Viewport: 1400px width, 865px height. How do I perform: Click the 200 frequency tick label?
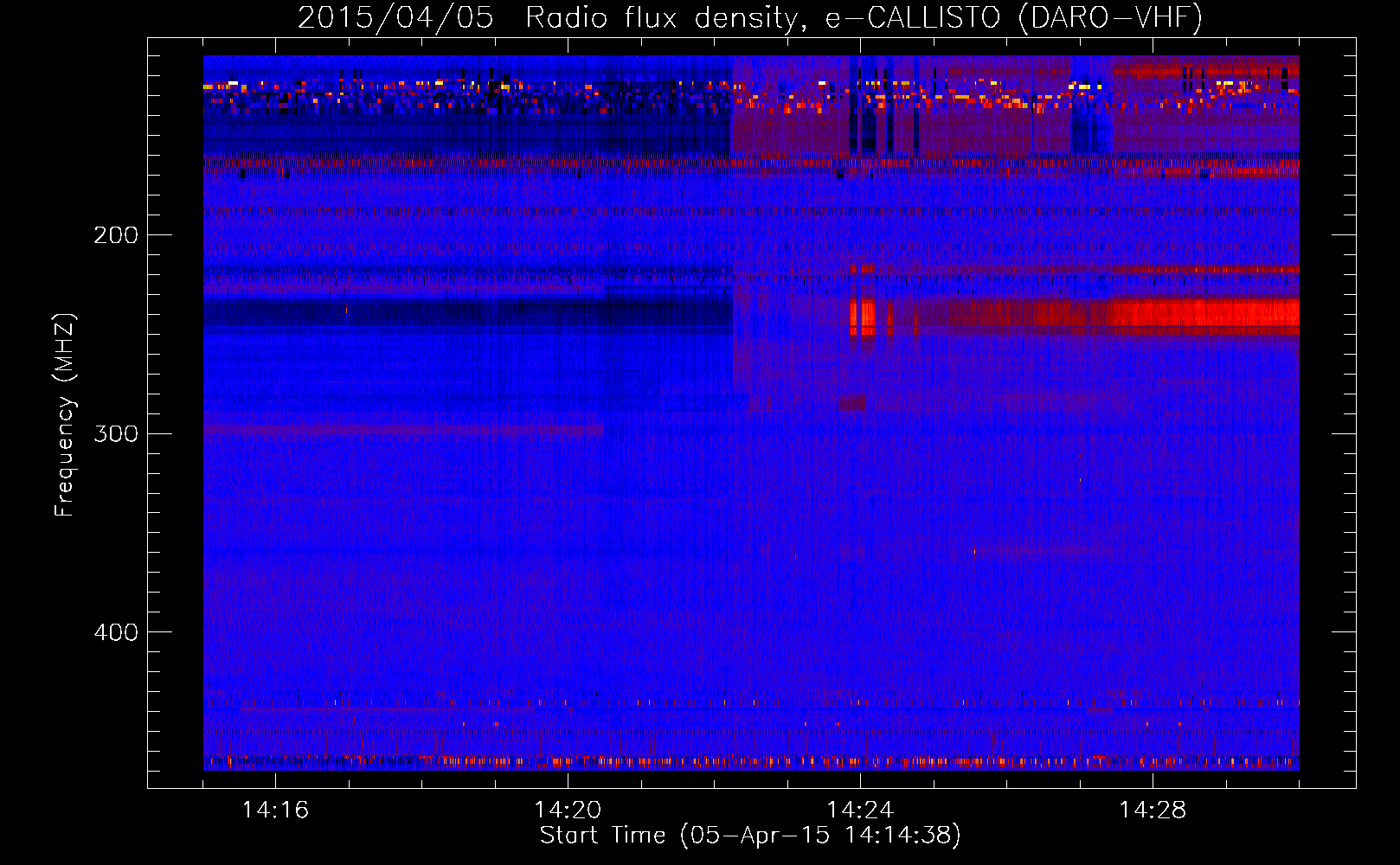pos(116,234)
